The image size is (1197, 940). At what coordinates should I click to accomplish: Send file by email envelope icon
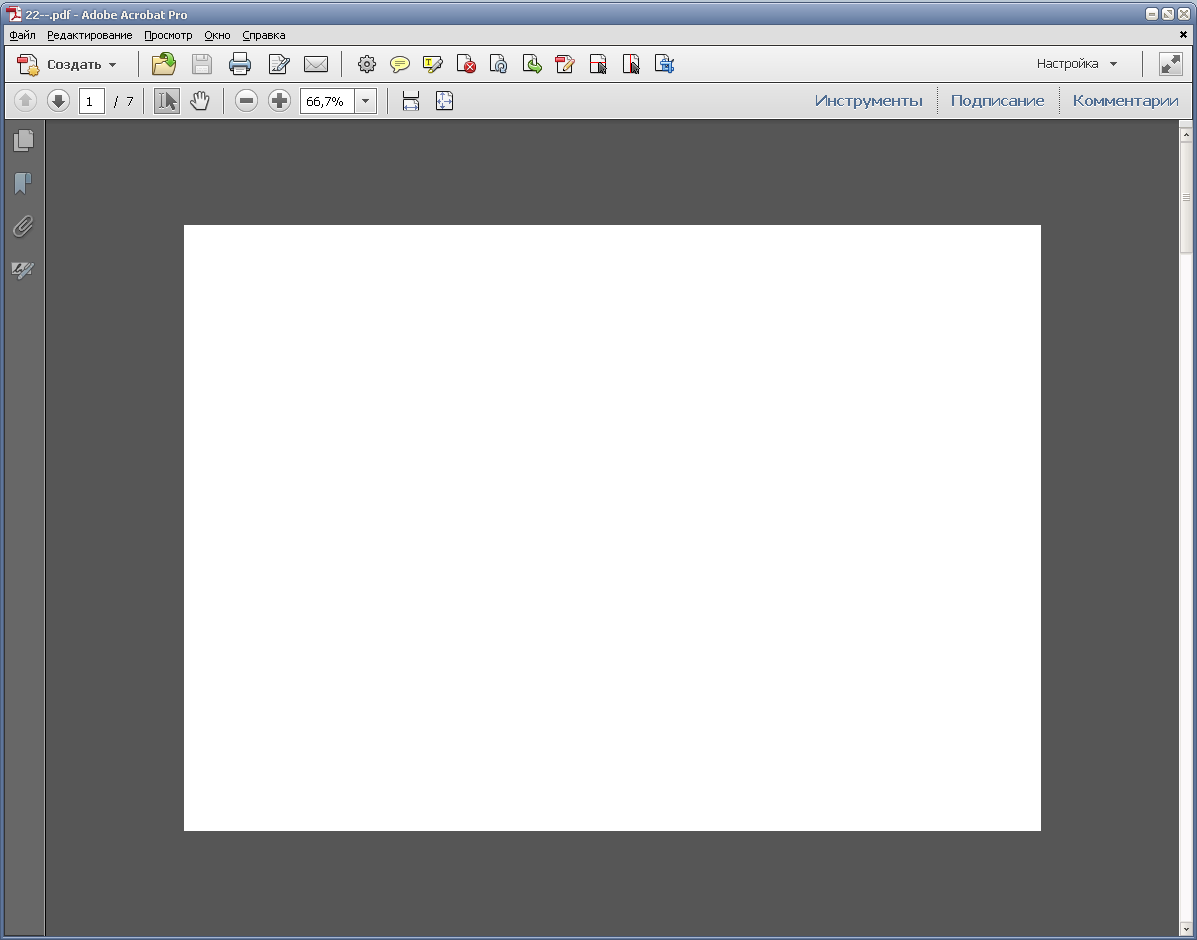coord(316,64)
